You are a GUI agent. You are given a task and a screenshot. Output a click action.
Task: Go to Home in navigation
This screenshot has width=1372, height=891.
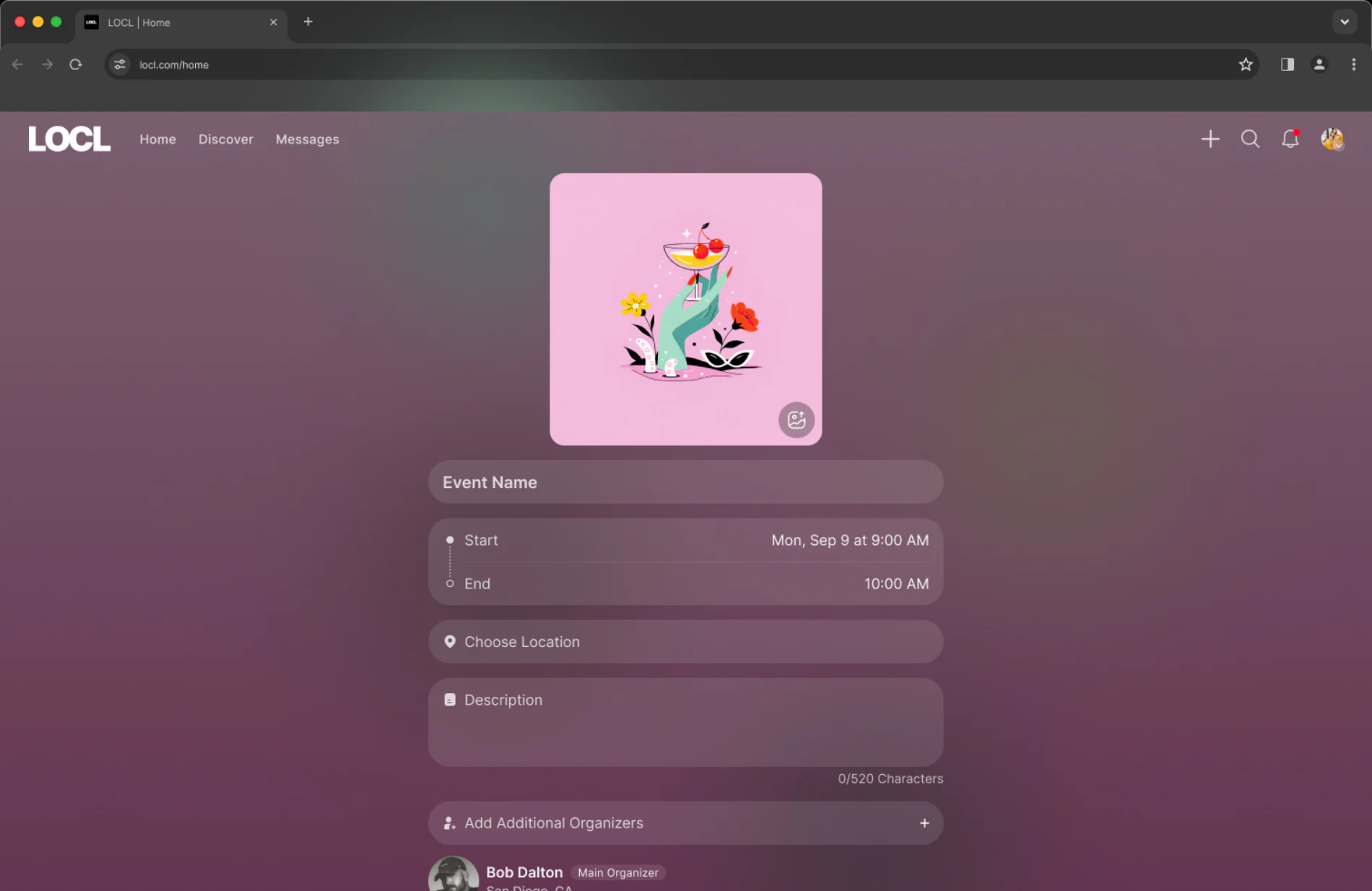tap(157, 139)
